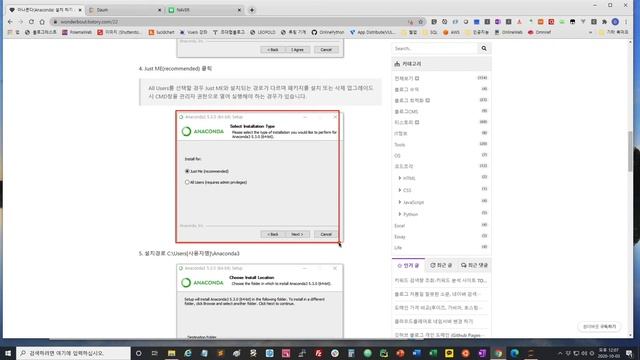The width and height of the screenshot is (640, 360).
Task: Switch to the NAVER tab
Action: (204, 10)
